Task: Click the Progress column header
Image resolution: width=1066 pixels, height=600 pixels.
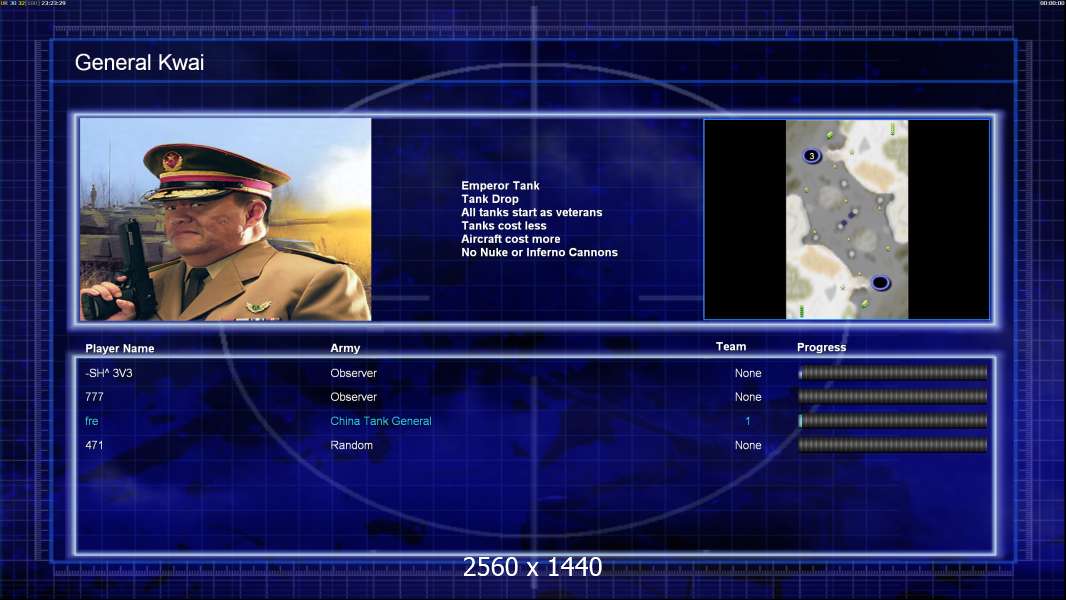Action: pyautogui.click(x=821, y=347)
